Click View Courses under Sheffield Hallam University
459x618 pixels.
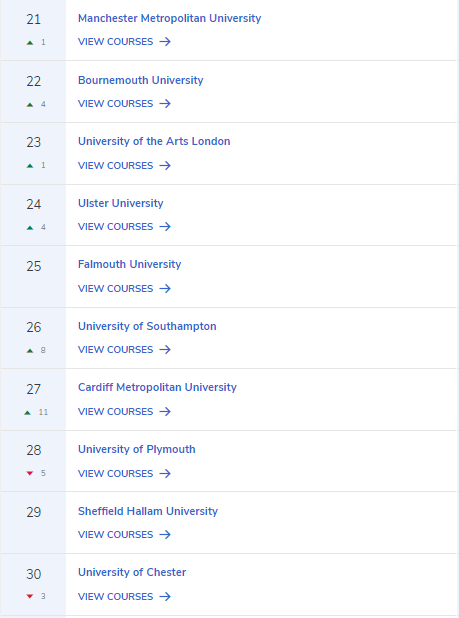125,534
